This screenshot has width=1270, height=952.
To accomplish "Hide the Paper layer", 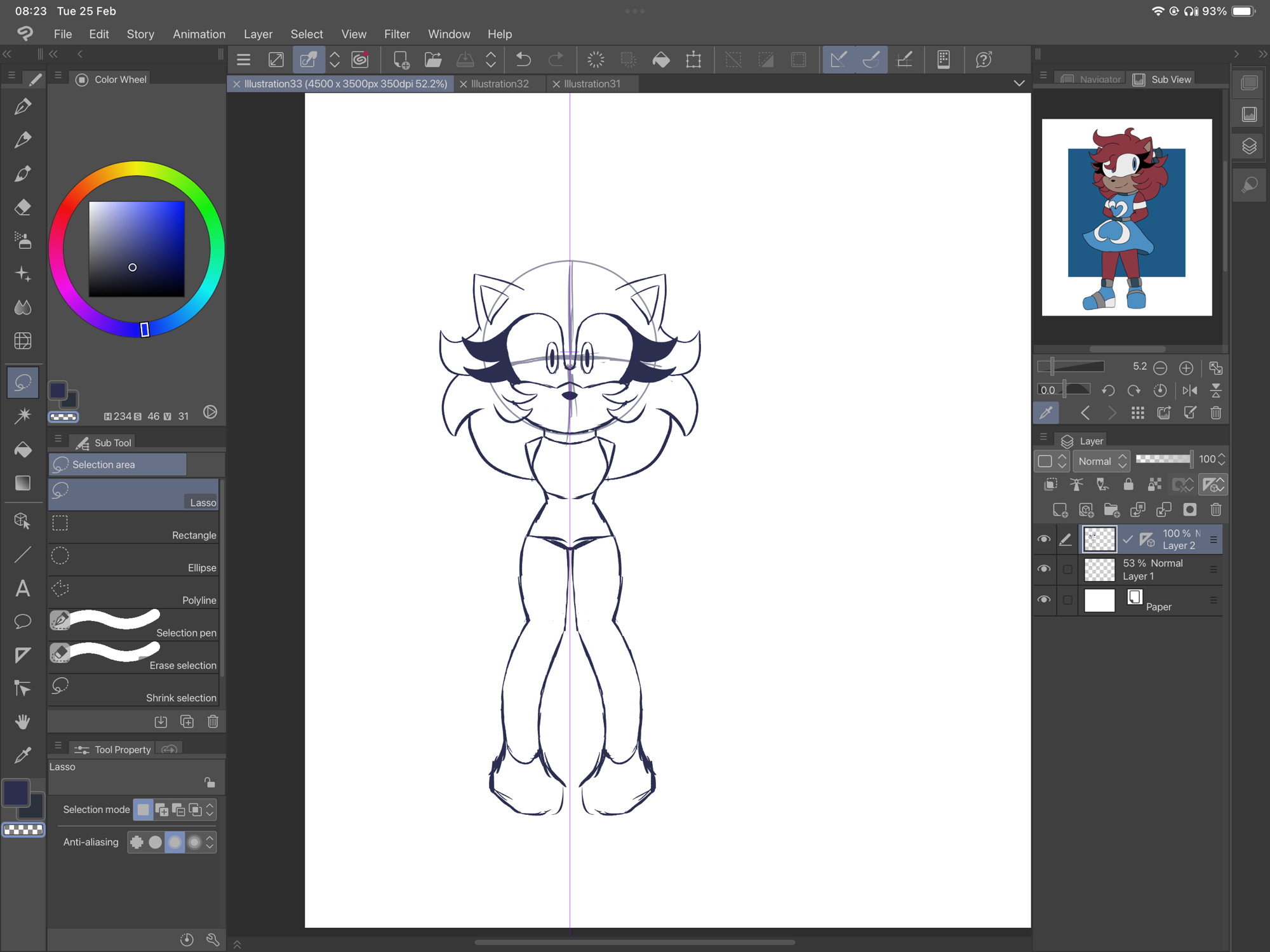I will coord(1044,600).
